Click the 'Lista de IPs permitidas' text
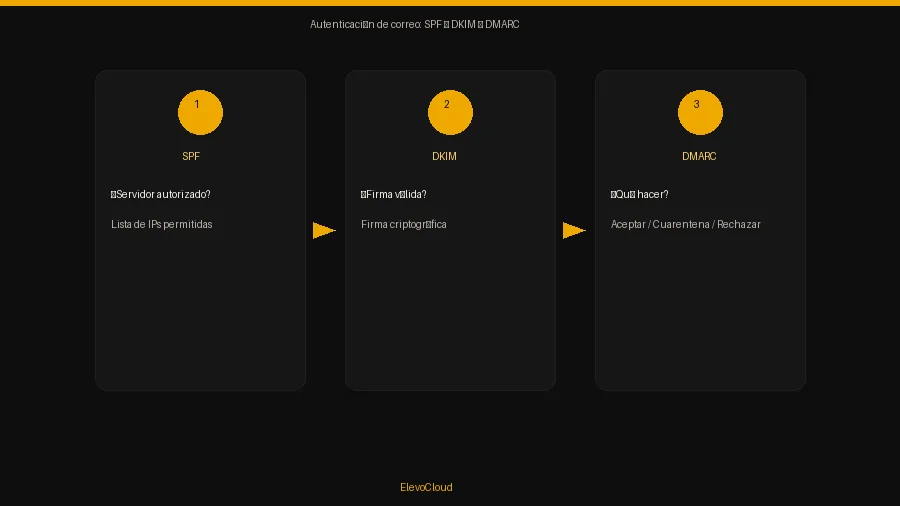Image resolution: width=900 pixels, height=506 pixels. click(x=162, y=224)
